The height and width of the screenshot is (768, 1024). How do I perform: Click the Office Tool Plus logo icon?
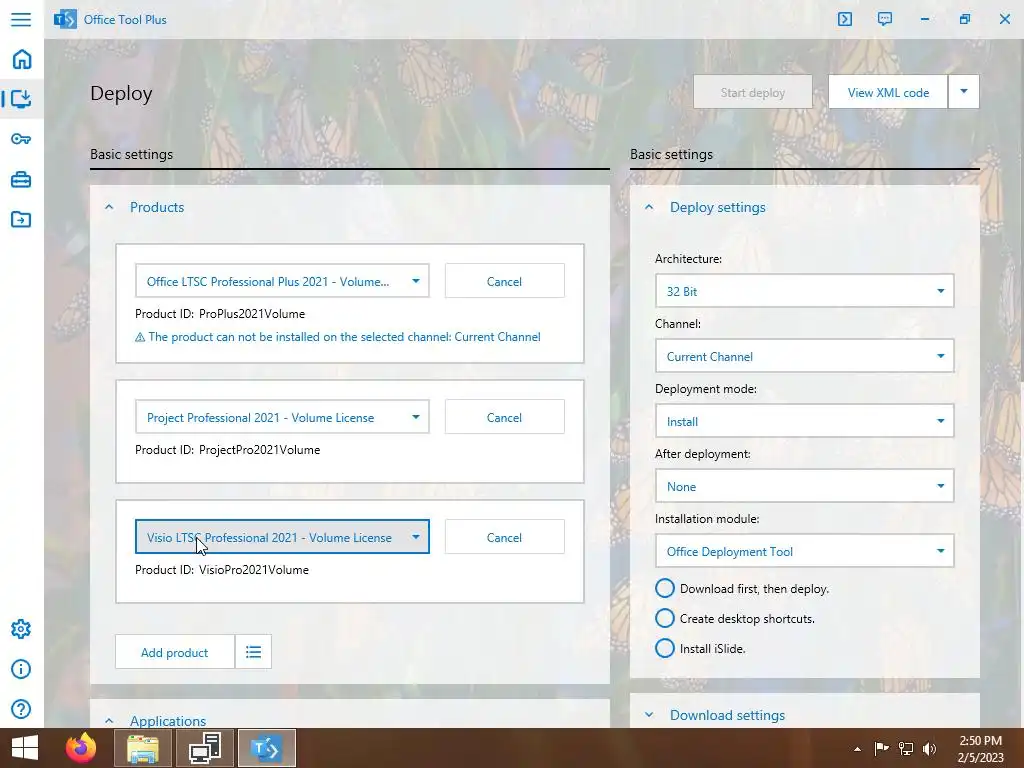pyautogui.click(x=65, y=19)
